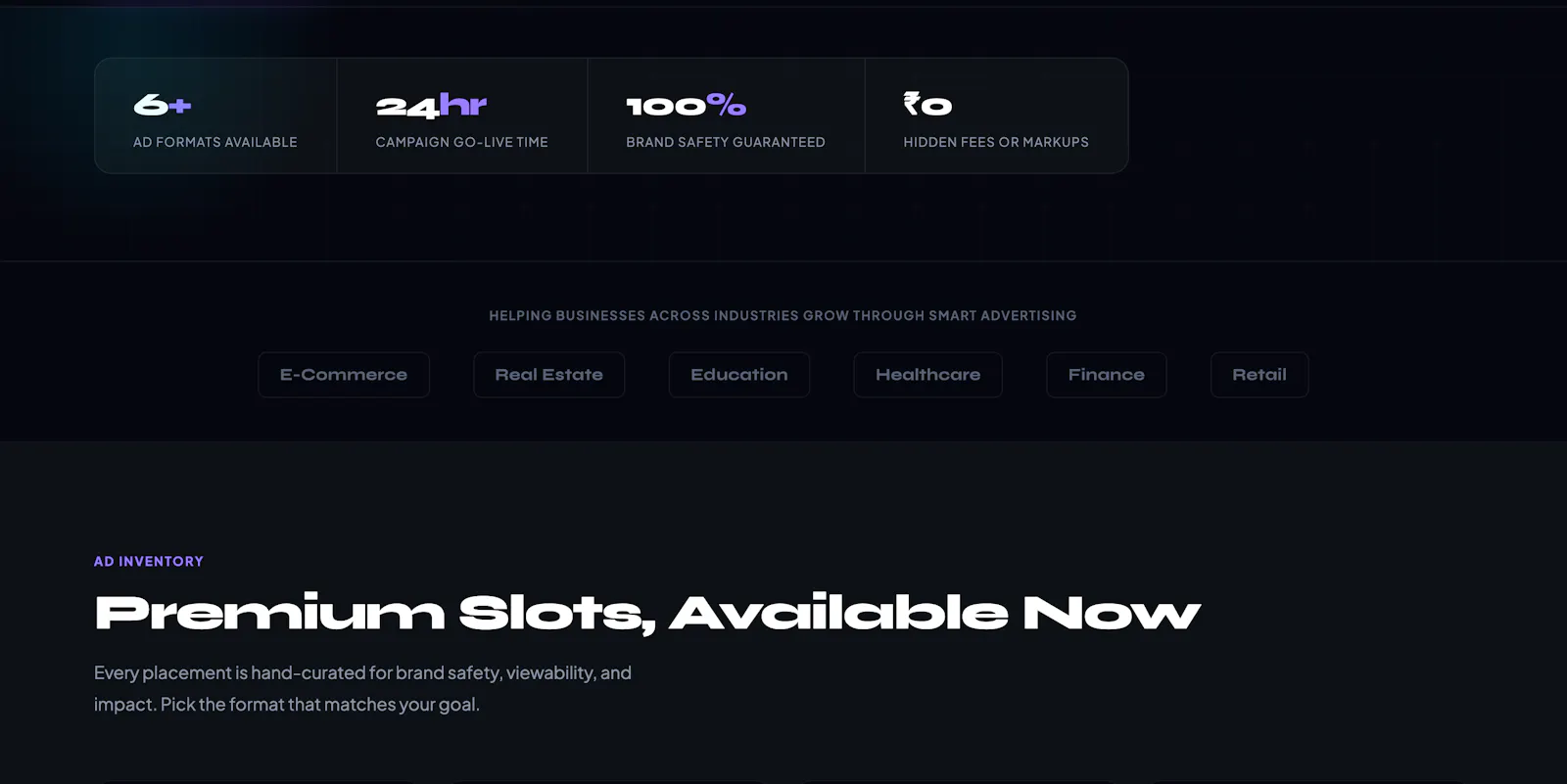
Task: Click the 24hr go-live stat number
Action: point(431,105)
